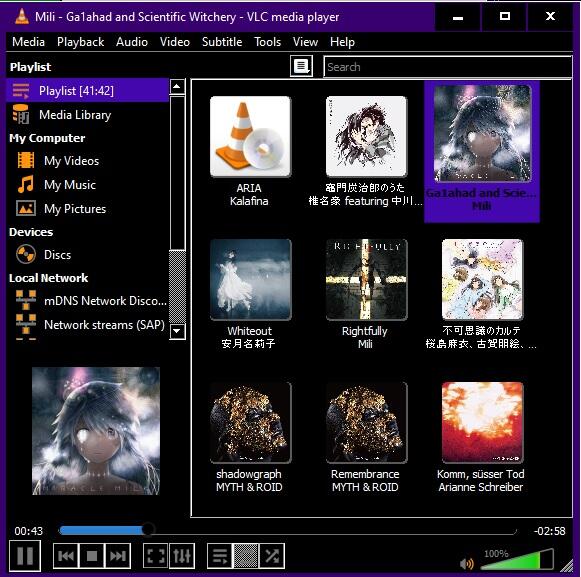Select the 竈門炭治郎のうた album thumbnail
The image size is (581, 577).
pos(366,136)
